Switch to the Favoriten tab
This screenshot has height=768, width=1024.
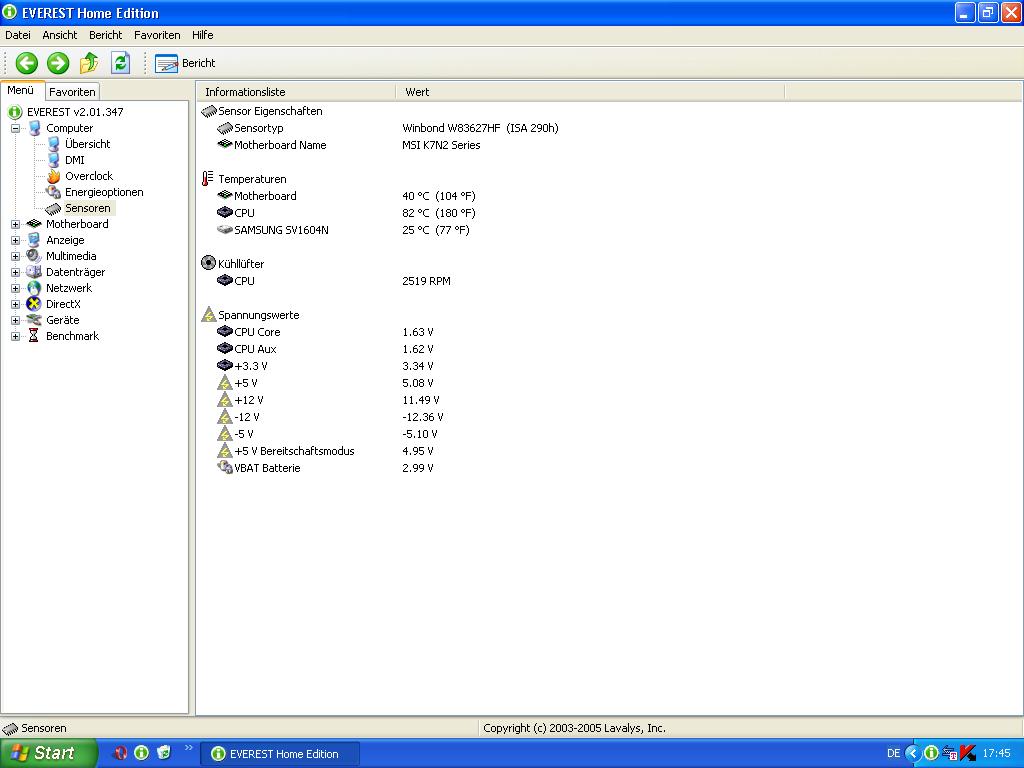click(72, 92)
